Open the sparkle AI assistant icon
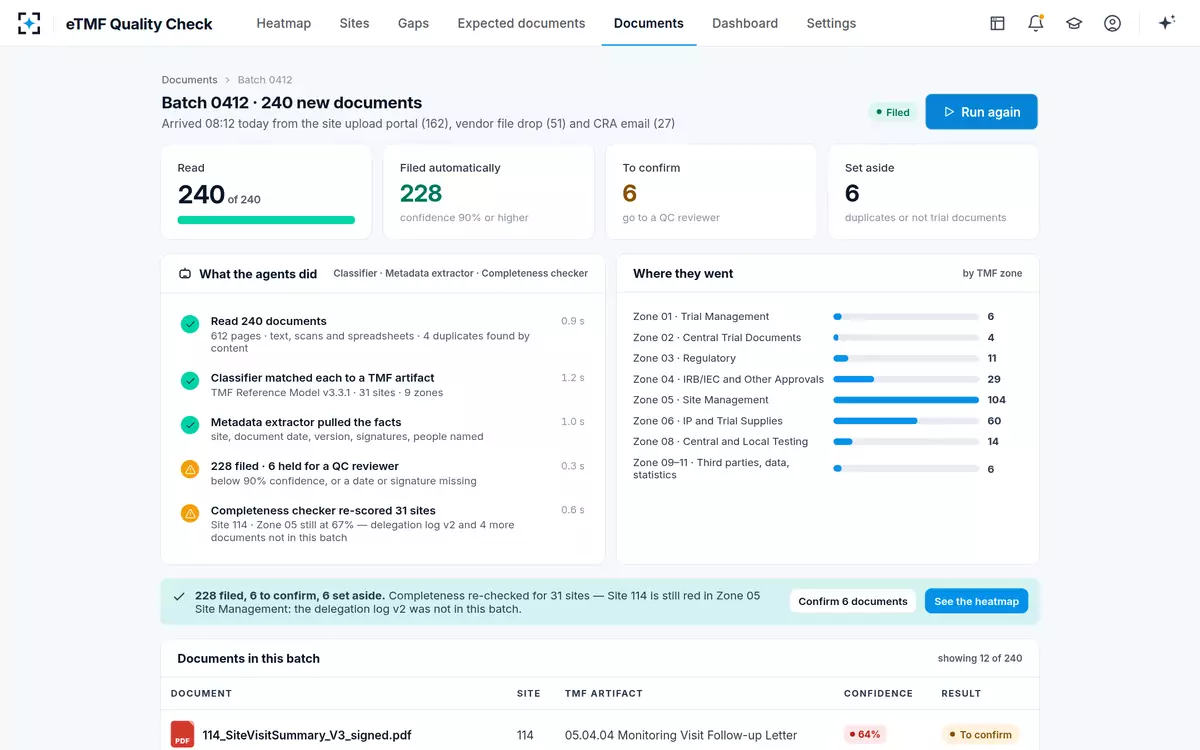 tap(1166, 23)
